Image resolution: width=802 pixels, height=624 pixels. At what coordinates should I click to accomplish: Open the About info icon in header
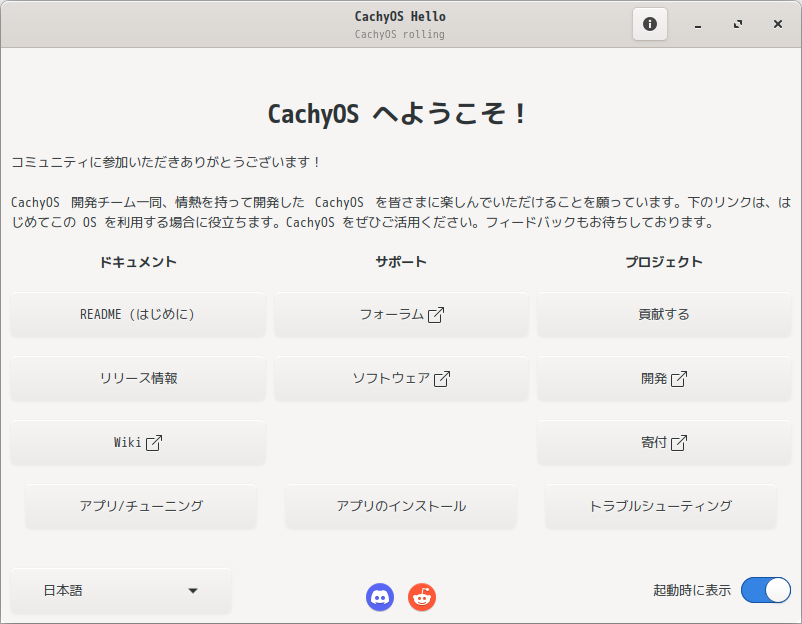650,24
